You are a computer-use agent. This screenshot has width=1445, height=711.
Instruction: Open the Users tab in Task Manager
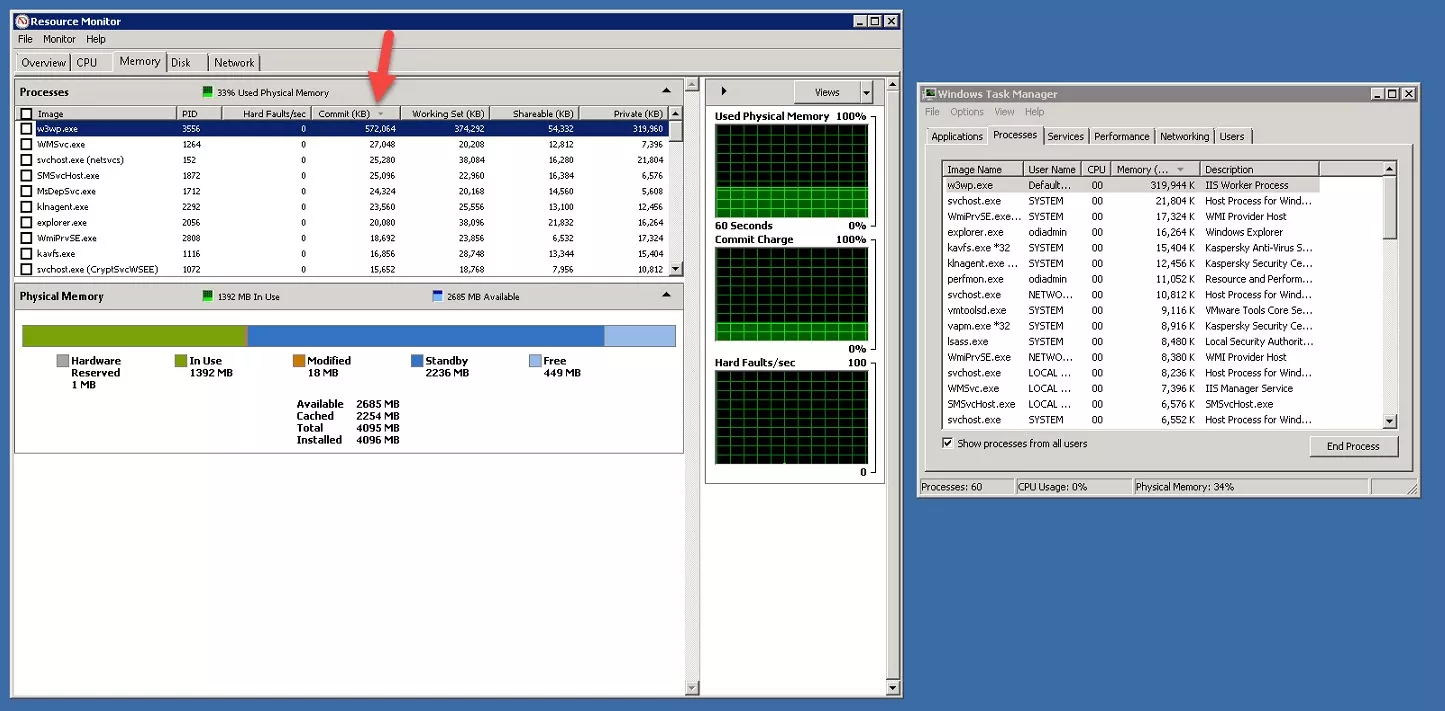pyautogui.click(x=1232, y=136)
